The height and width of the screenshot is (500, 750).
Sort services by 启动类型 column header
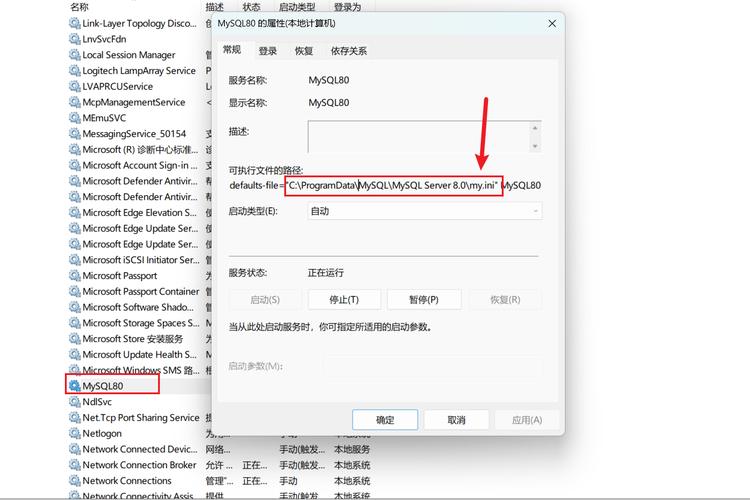[x=297, y=7]
